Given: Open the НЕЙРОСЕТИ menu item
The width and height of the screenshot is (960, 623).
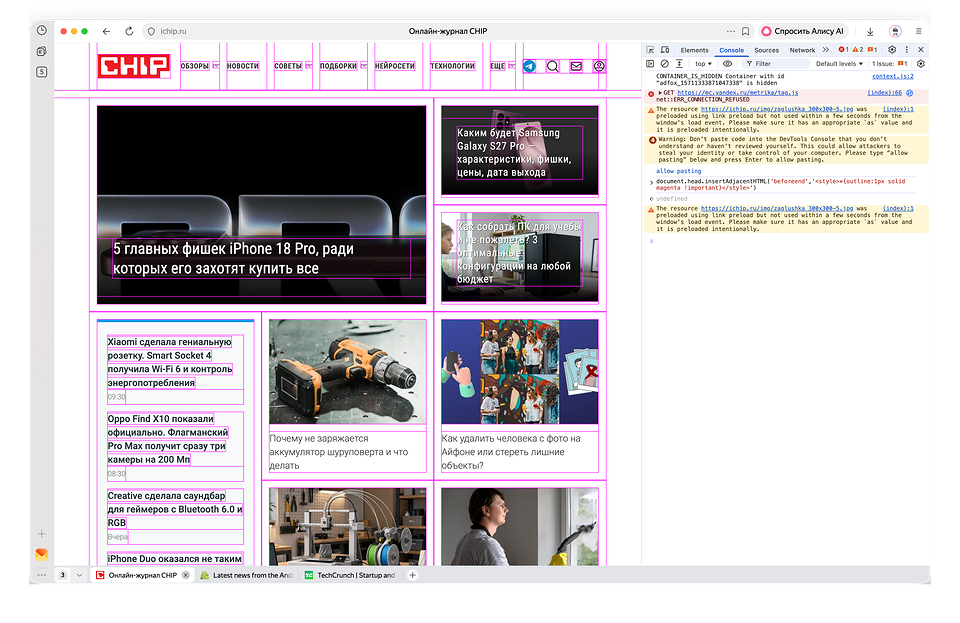Looking at the screenshot, I should tap(395, 66).
